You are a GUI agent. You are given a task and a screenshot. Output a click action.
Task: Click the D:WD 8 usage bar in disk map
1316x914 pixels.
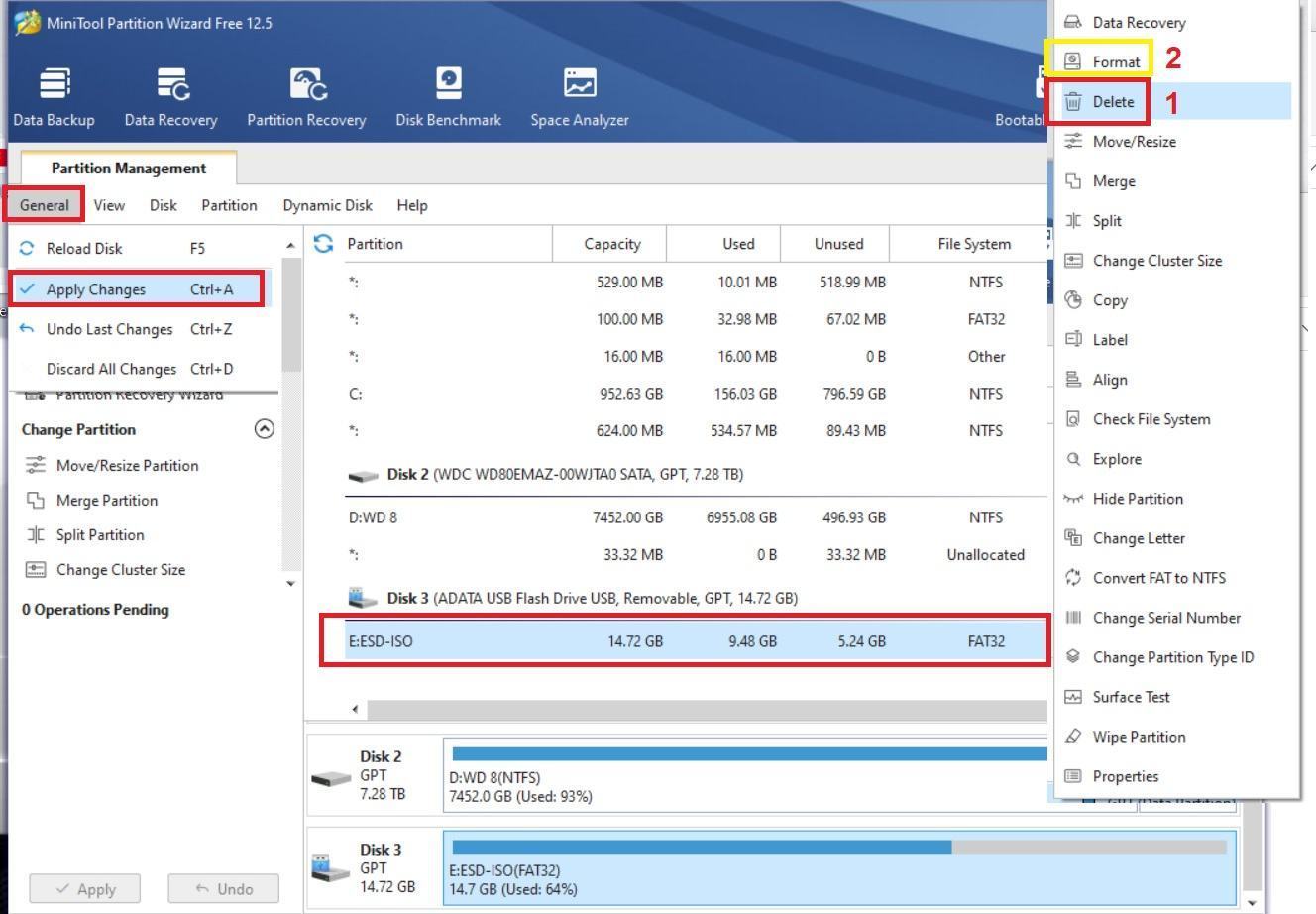(x=749, y=754)
